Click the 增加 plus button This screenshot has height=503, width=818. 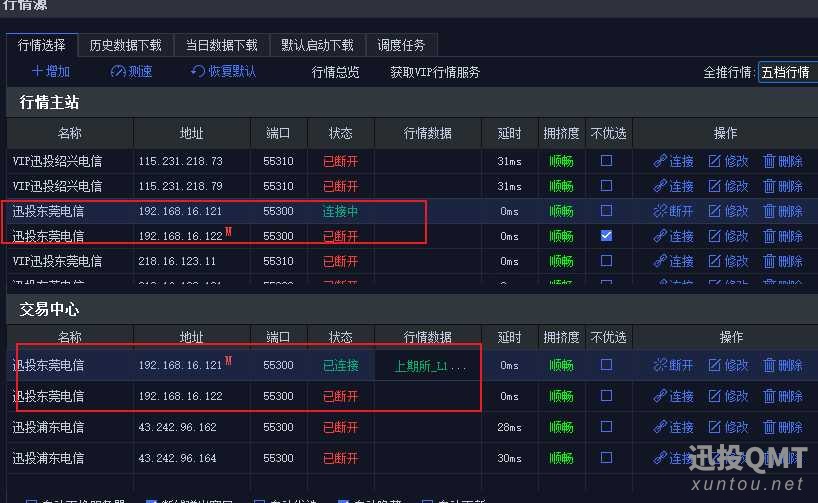[51, 71]
